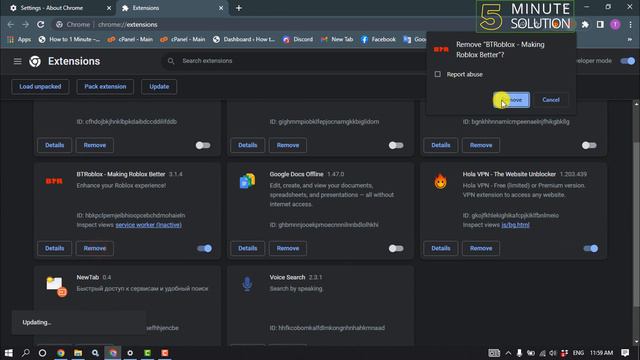Toggle extension with ID starting cfhdojbk
Screen dimensions: 640x360
click(203, 145)
